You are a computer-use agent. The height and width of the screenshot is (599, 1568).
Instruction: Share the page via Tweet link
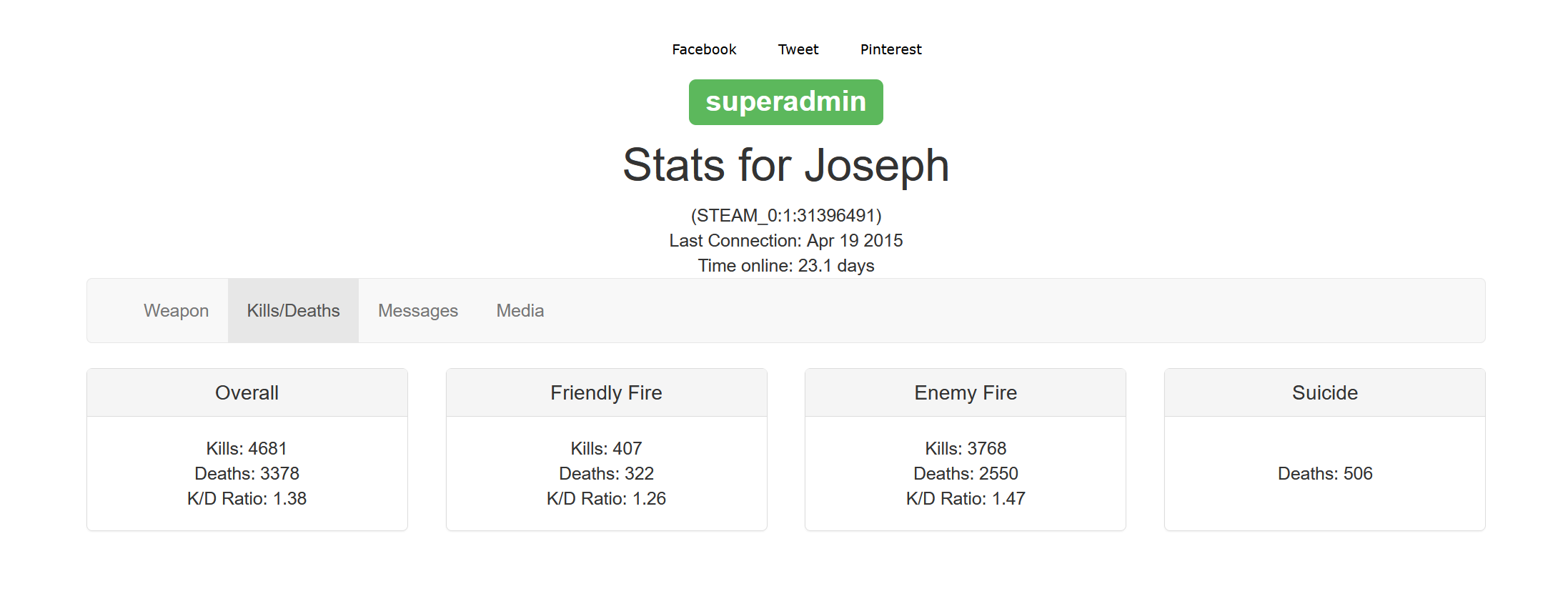click(x=798, y=49)
